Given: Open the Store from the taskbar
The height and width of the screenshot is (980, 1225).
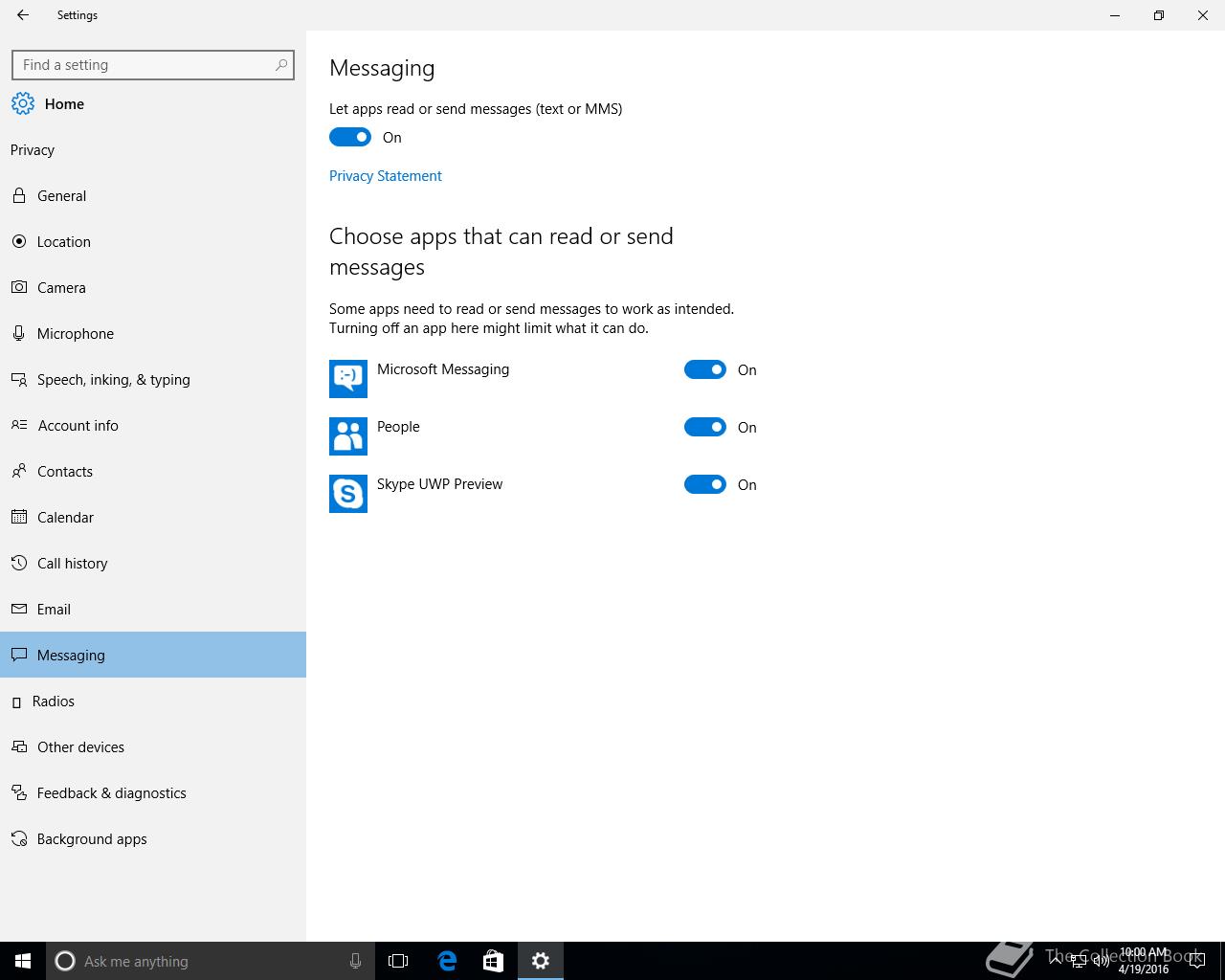Looking at the screenshot, I should click(493, 961).
